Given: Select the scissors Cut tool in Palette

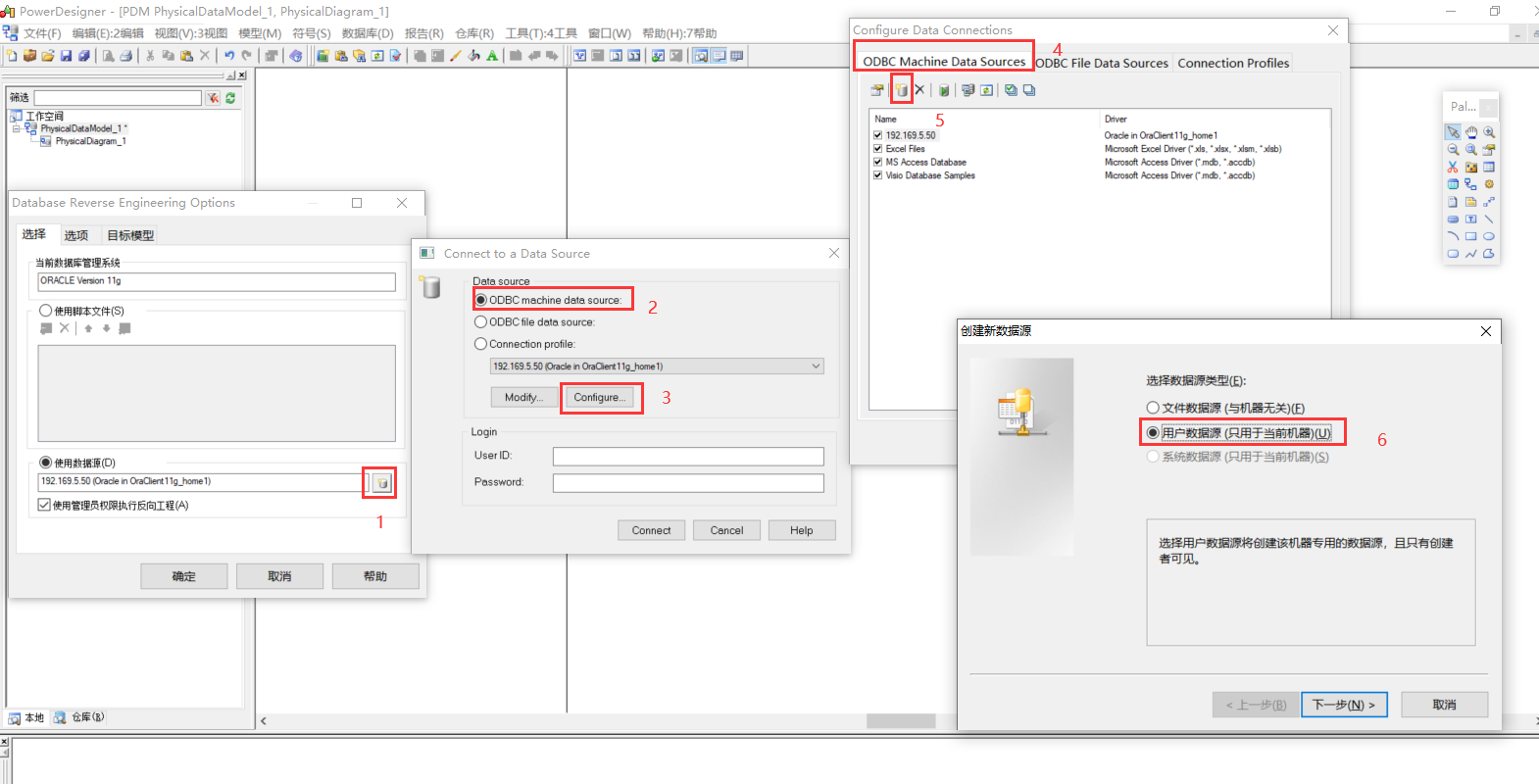Looking at the screenshot, I should pyautogui.click(x=1453, y=168).
